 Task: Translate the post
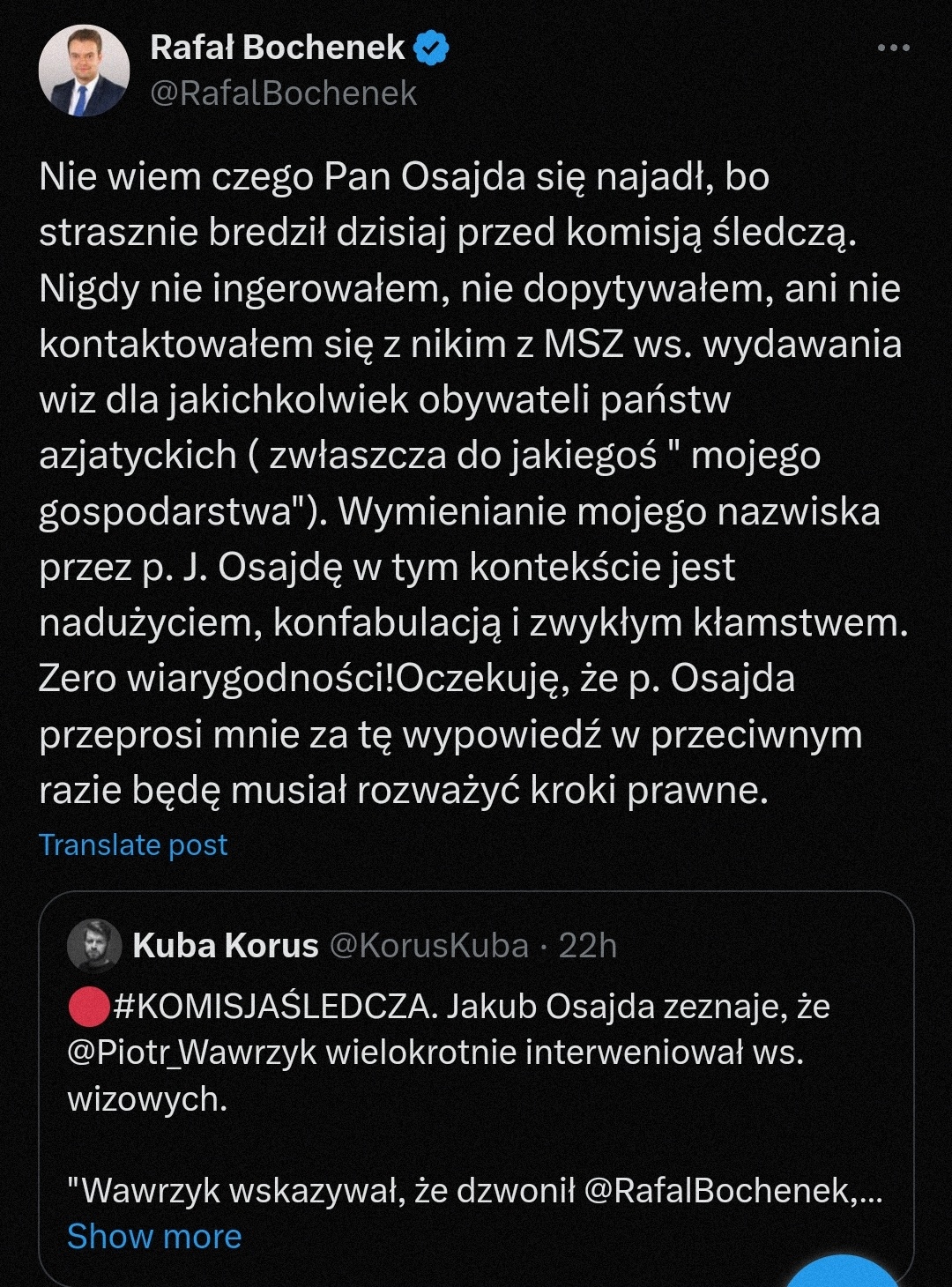(x=133, y=844)
